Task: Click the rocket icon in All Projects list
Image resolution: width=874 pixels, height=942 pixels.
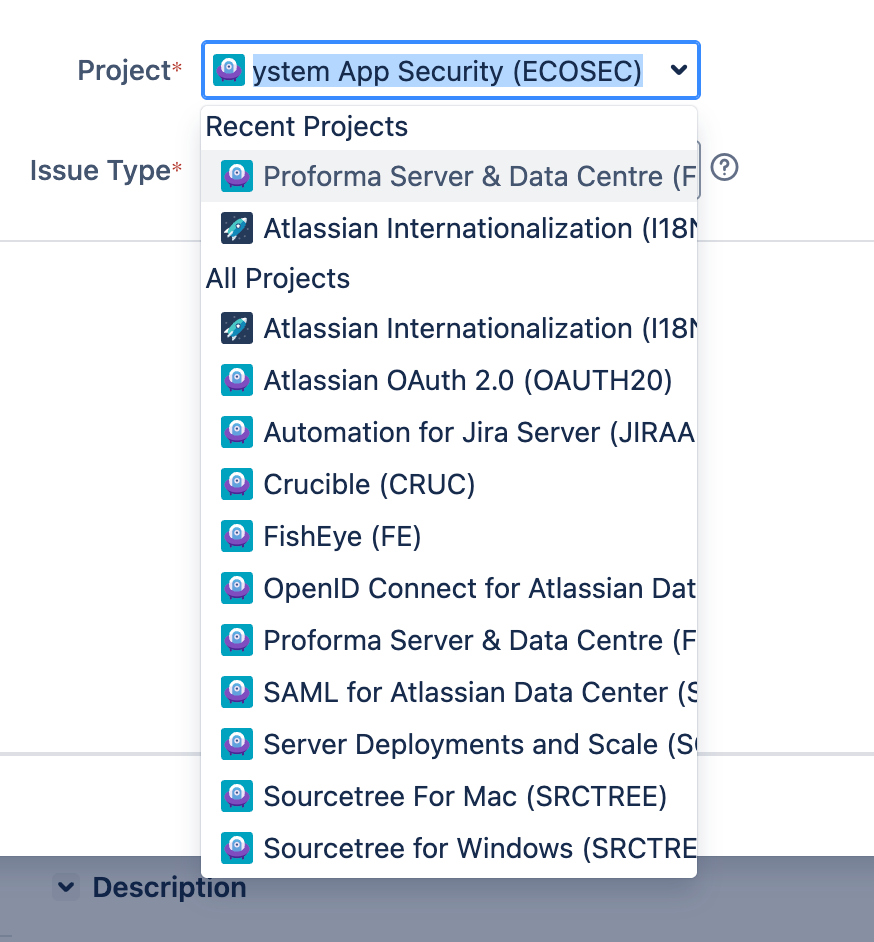Action: click(237, 328)
